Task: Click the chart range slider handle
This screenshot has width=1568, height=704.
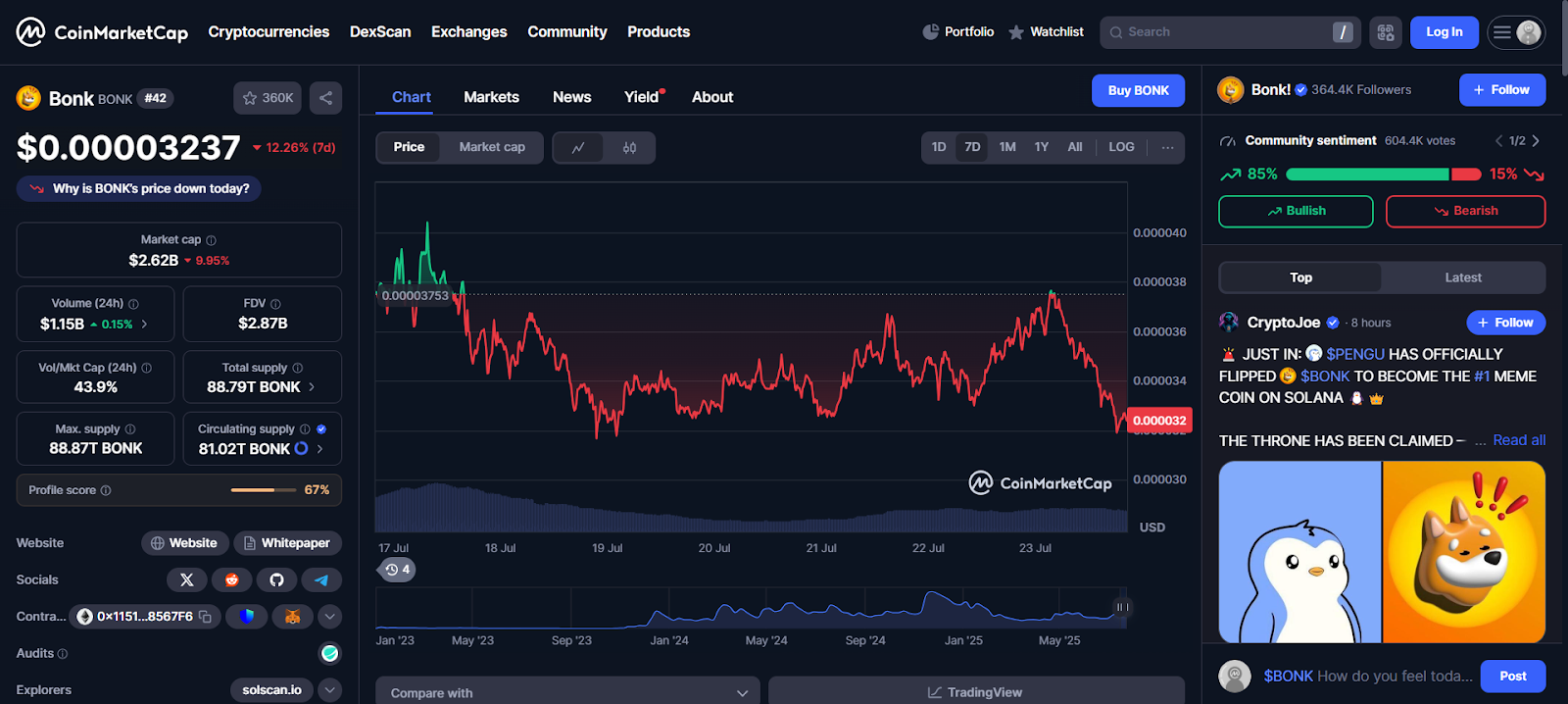Action: pyautogui.click(x=1122, y=607)
